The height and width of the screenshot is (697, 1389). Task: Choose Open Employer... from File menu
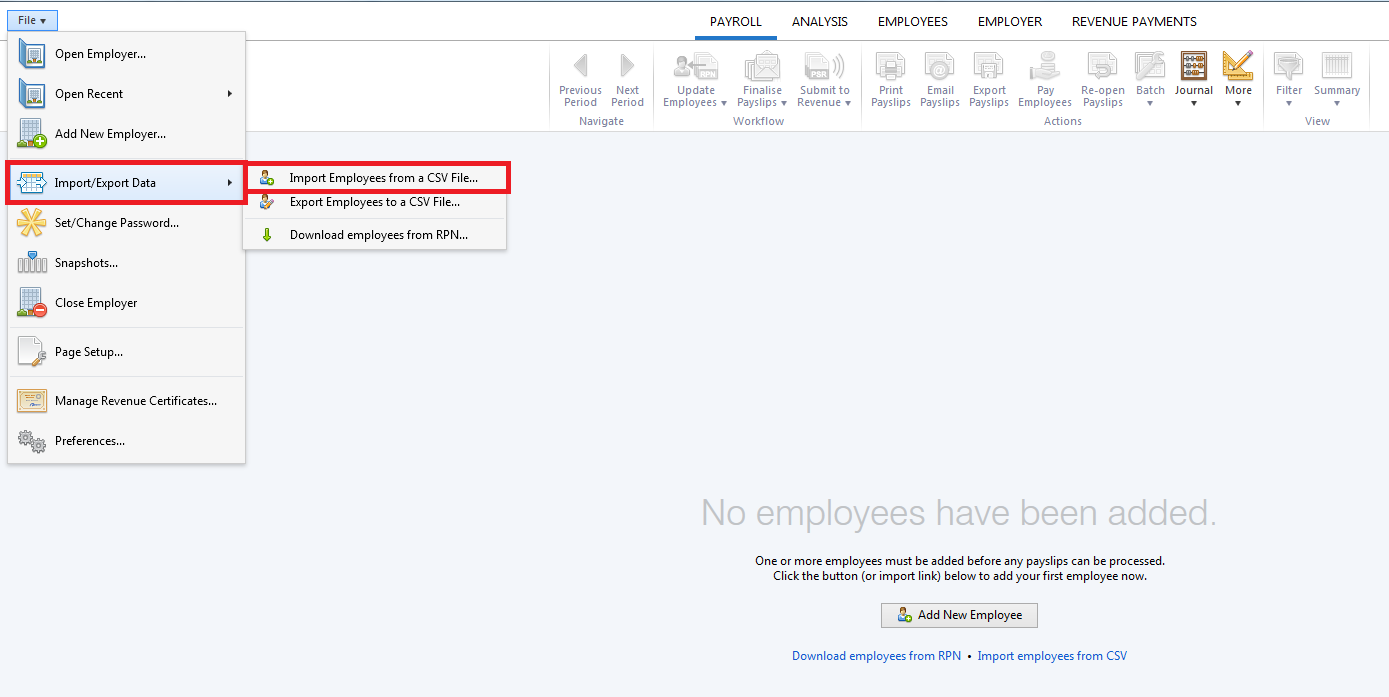pos(126,54)
